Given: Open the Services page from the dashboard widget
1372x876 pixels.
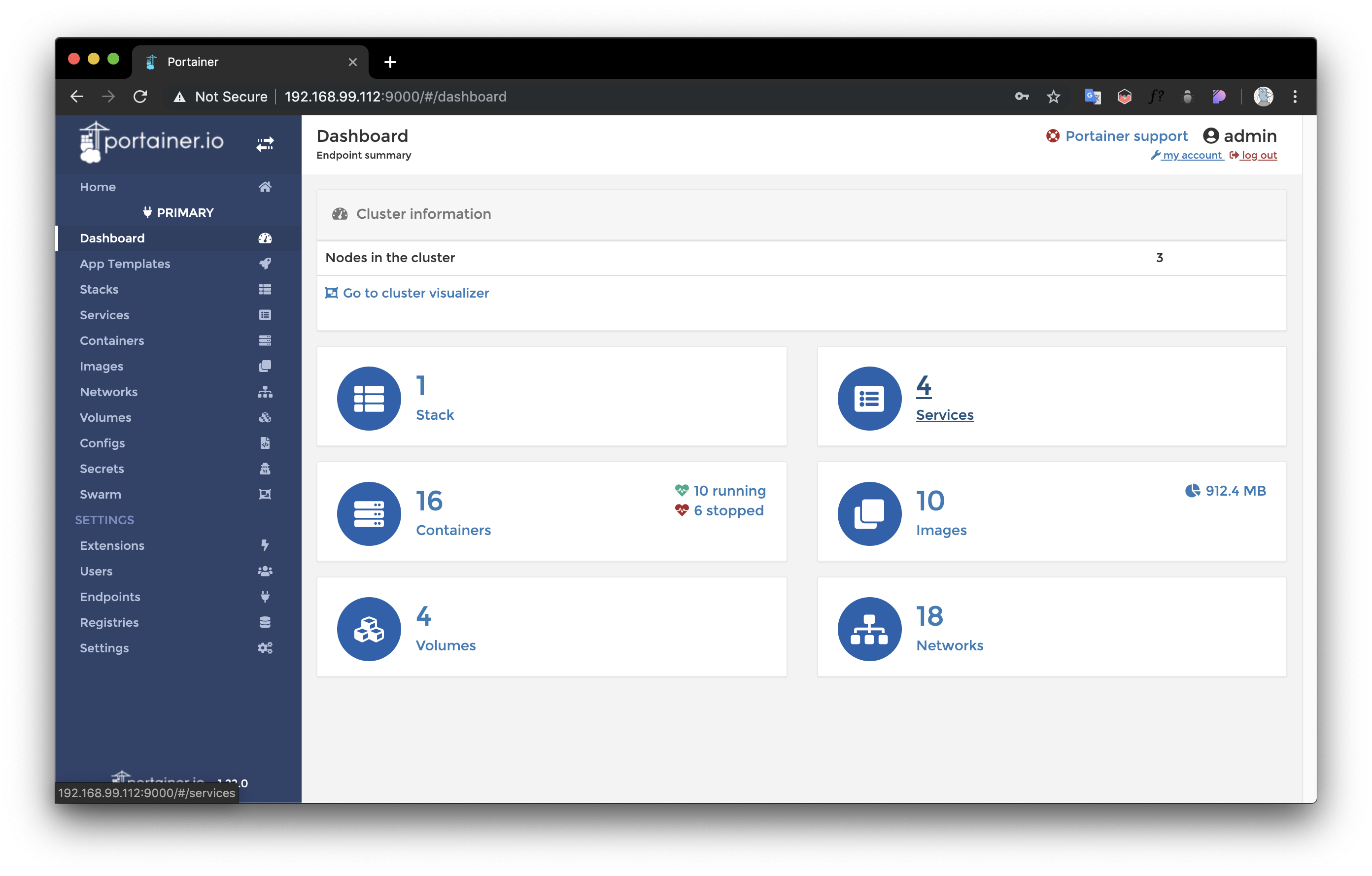Looking at the screenshot, I should [x=944, y=415].
